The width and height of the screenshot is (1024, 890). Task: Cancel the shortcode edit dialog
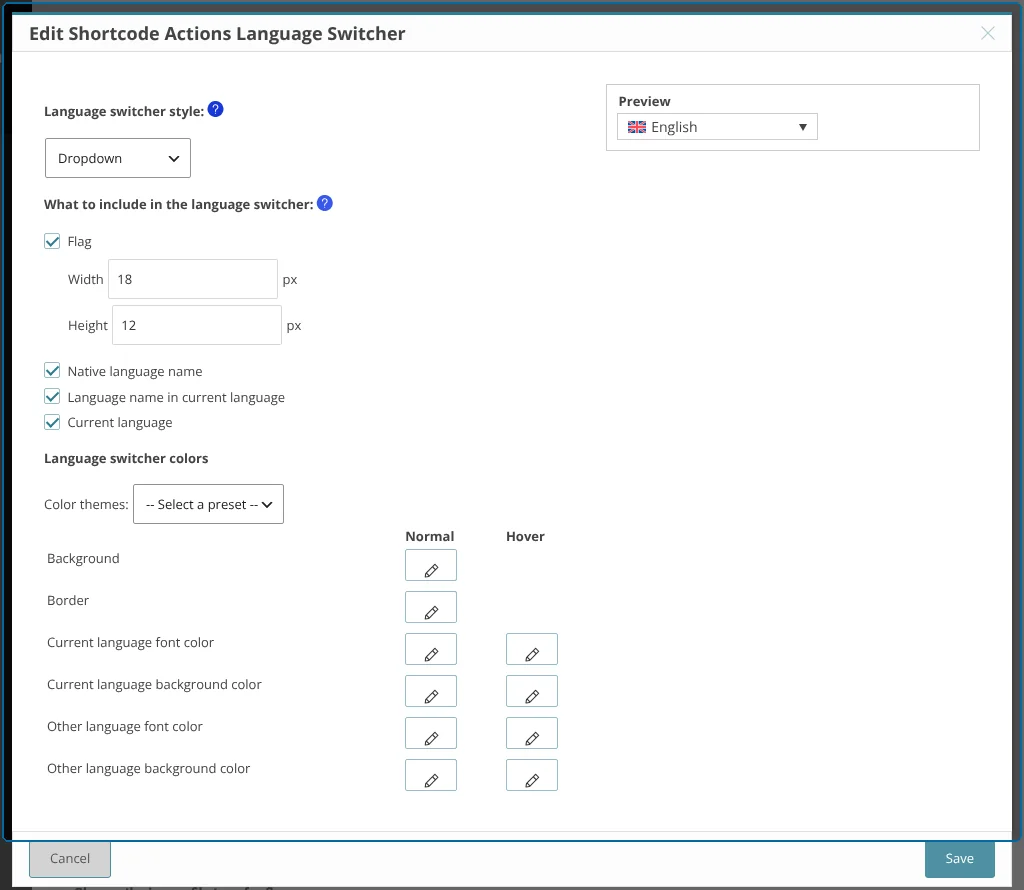[70, 859]
